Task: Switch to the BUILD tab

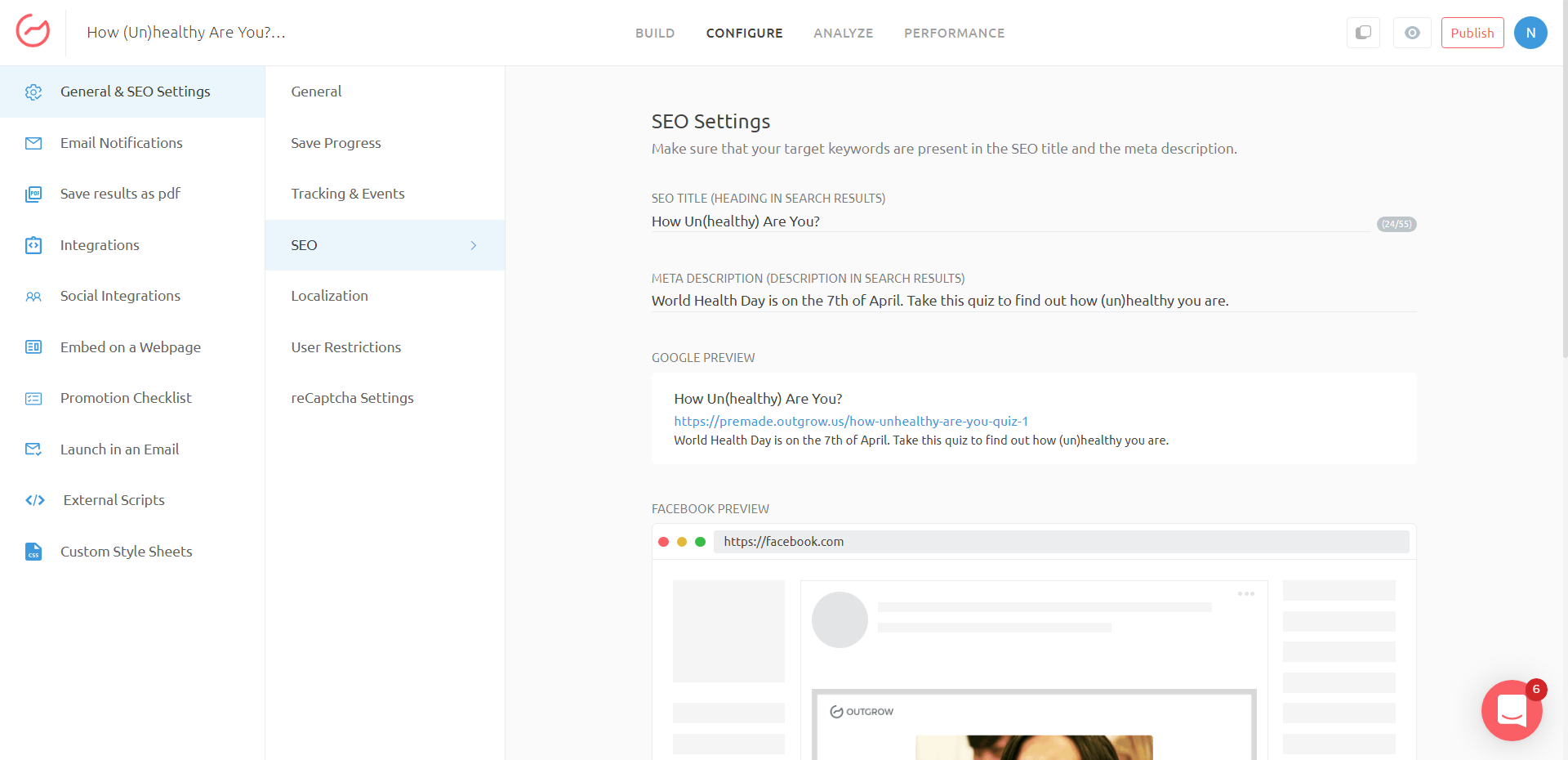Action: 655,33
